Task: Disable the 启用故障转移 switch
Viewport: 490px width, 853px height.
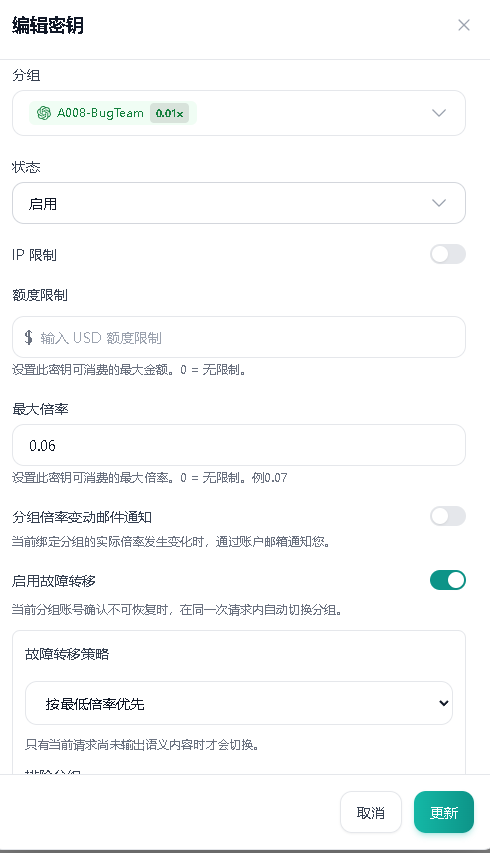Action: pyautogui.click(x=448, y=580)
